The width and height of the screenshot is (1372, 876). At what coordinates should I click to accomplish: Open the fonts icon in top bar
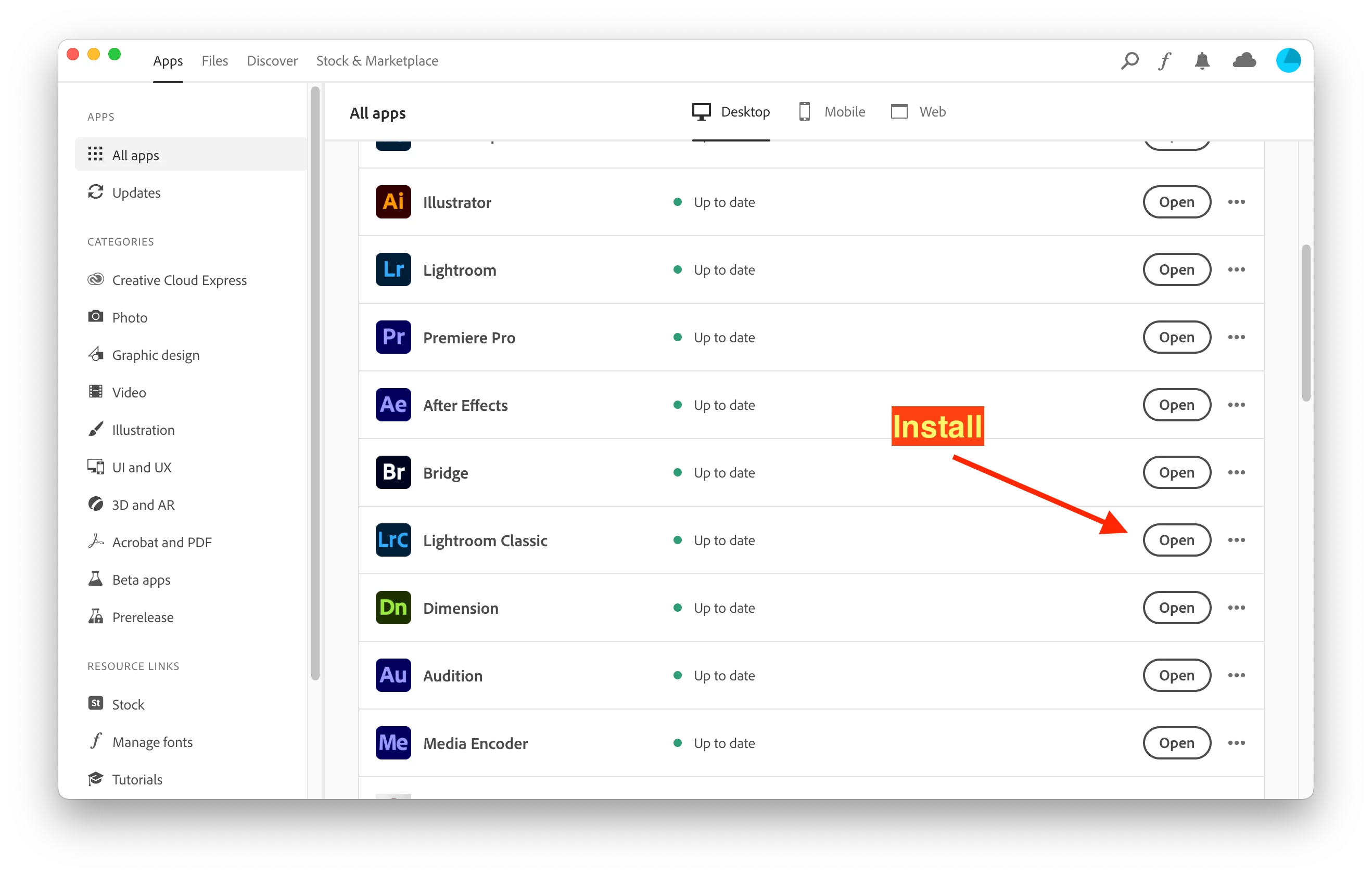click(x=1165, y=60)
